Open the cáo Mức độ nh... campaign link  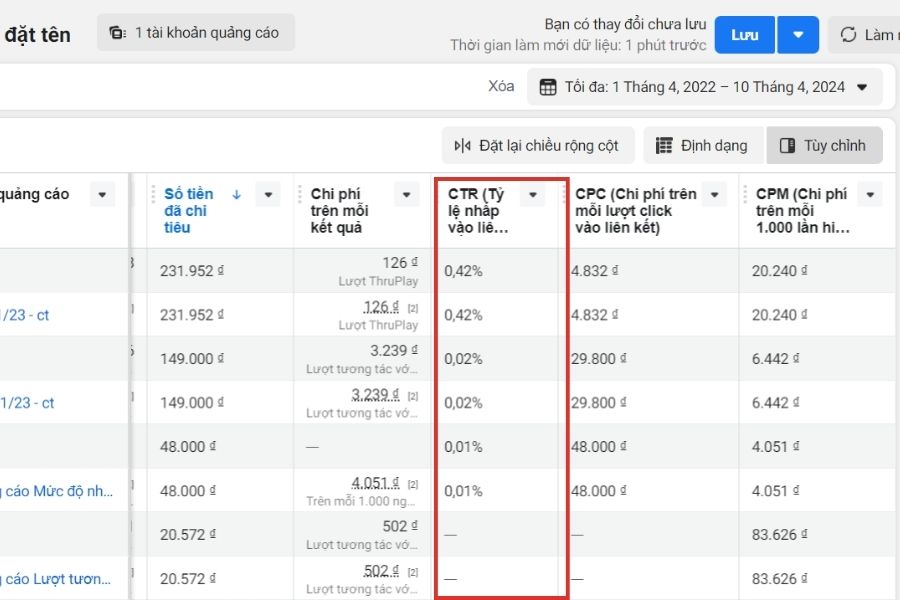coord(56,491)
